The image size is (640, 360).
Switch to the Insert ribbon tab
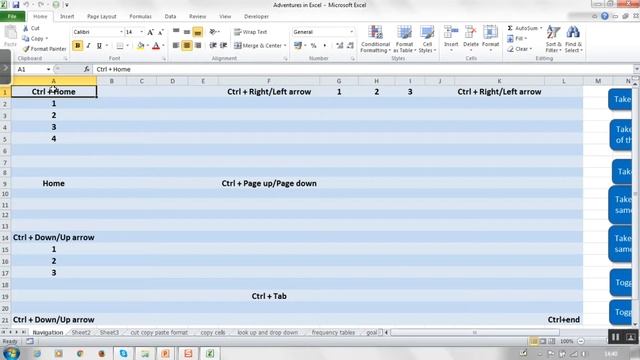(x=67, y=16)
